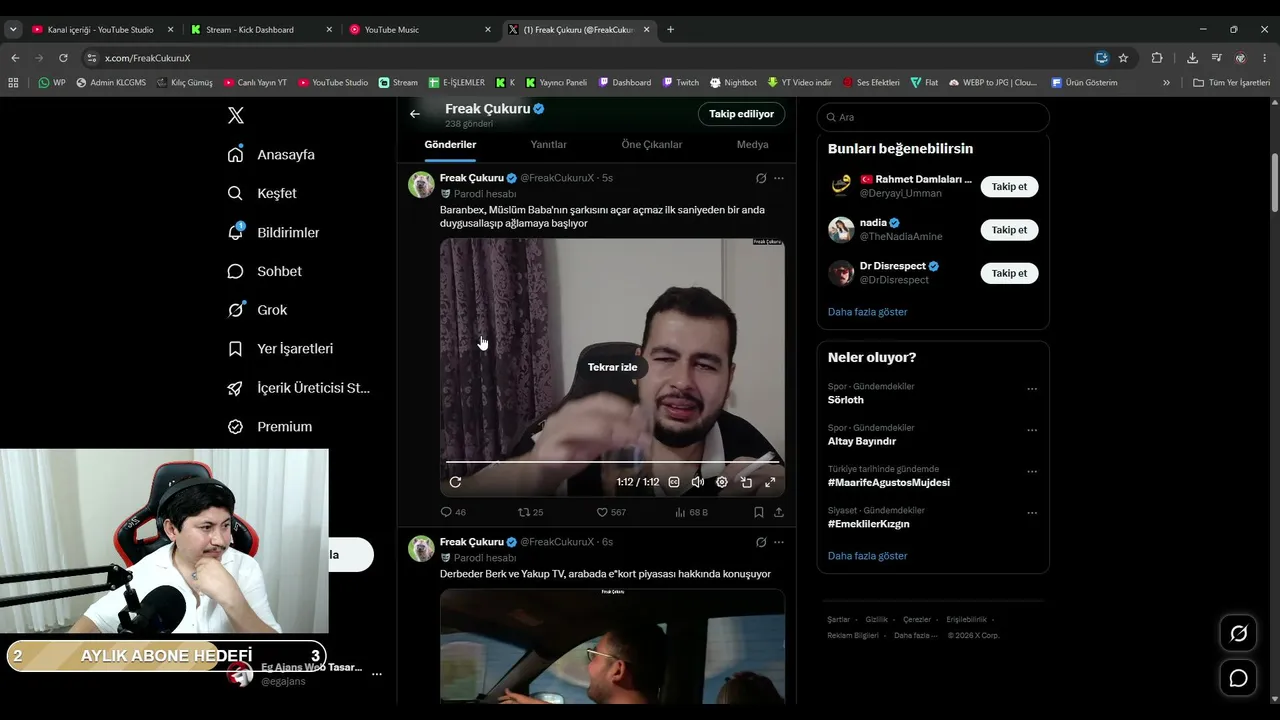Follow Dr Disrespect with 'Takip et'
This screenshot has height=720, width=1280.
coord(1009,273)
